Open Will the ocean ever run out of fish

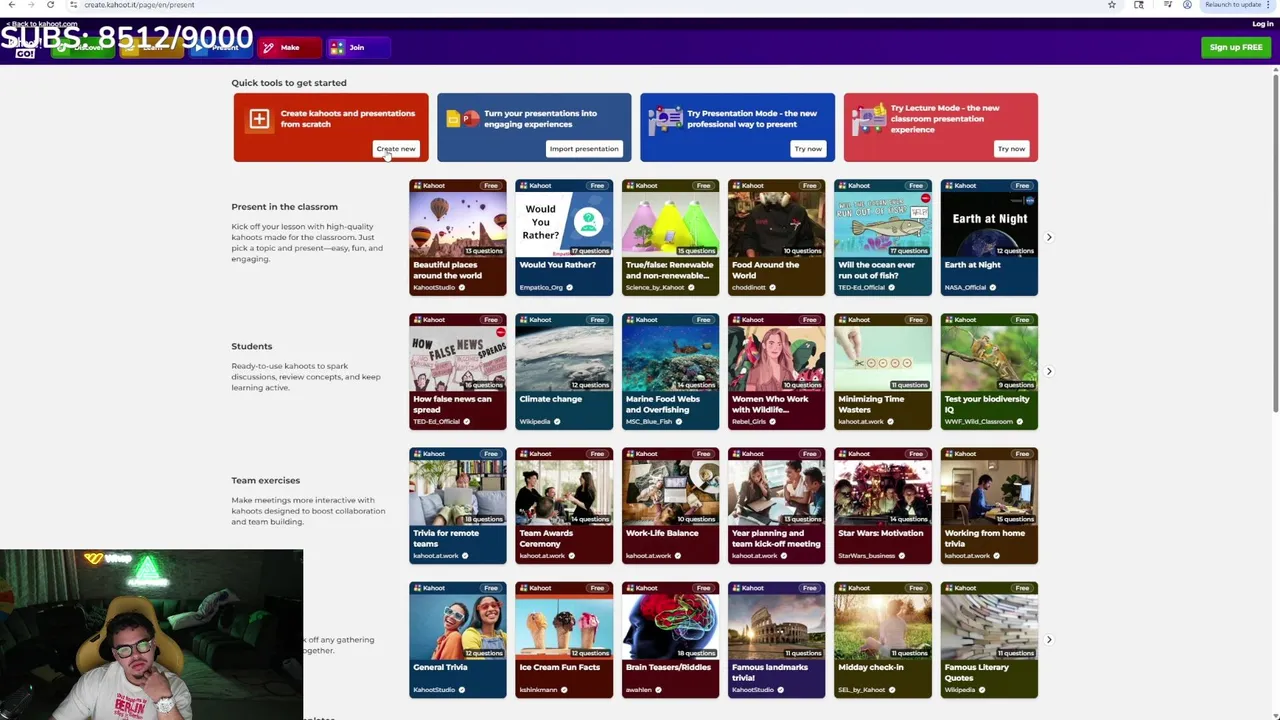click(883, 237)
